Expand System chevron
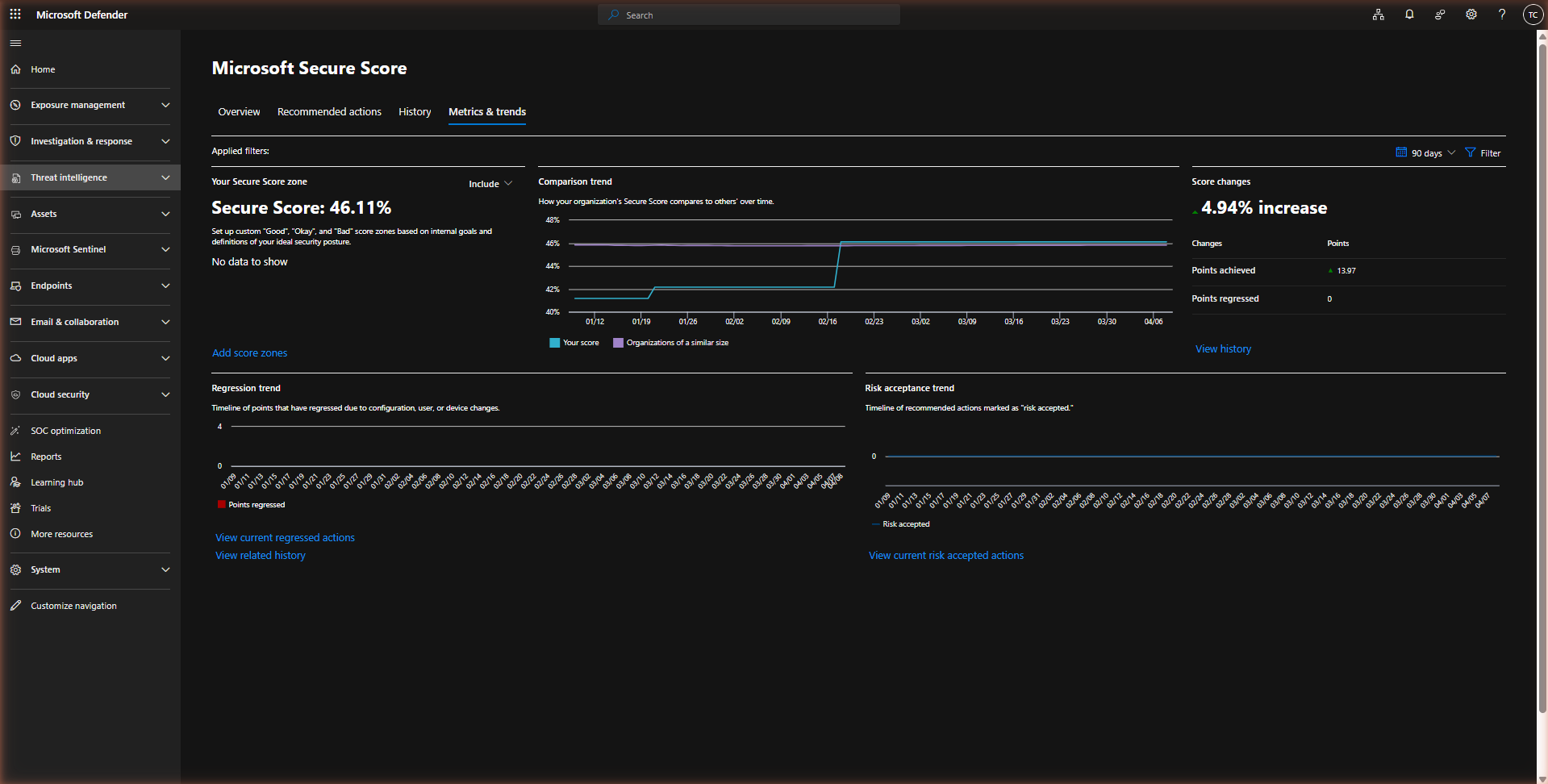The width and height of the screenshot is (1548, 784). (x=165, y=569)
